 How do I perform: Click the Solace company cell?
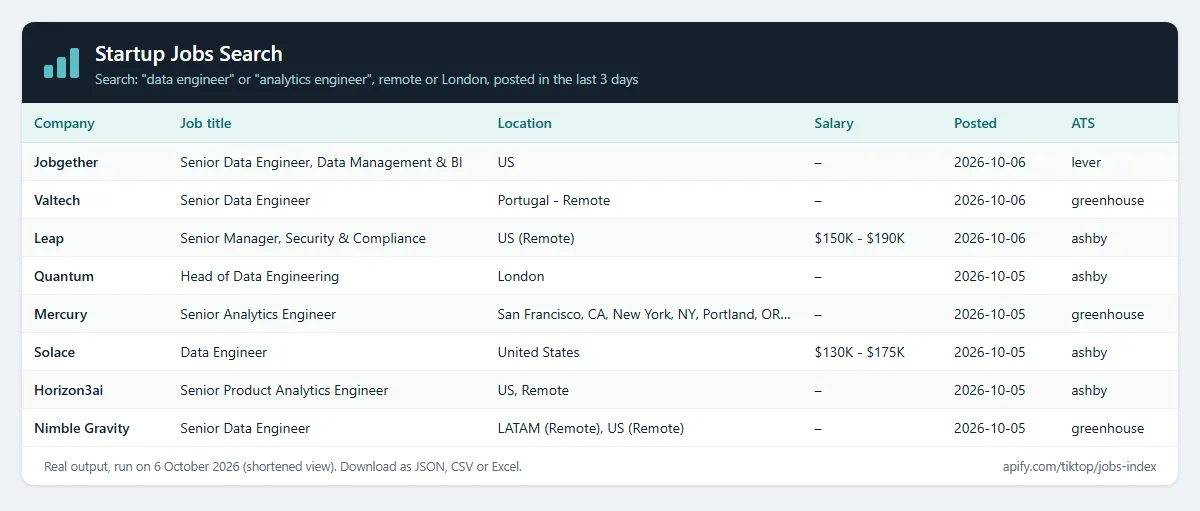[54, 352]
